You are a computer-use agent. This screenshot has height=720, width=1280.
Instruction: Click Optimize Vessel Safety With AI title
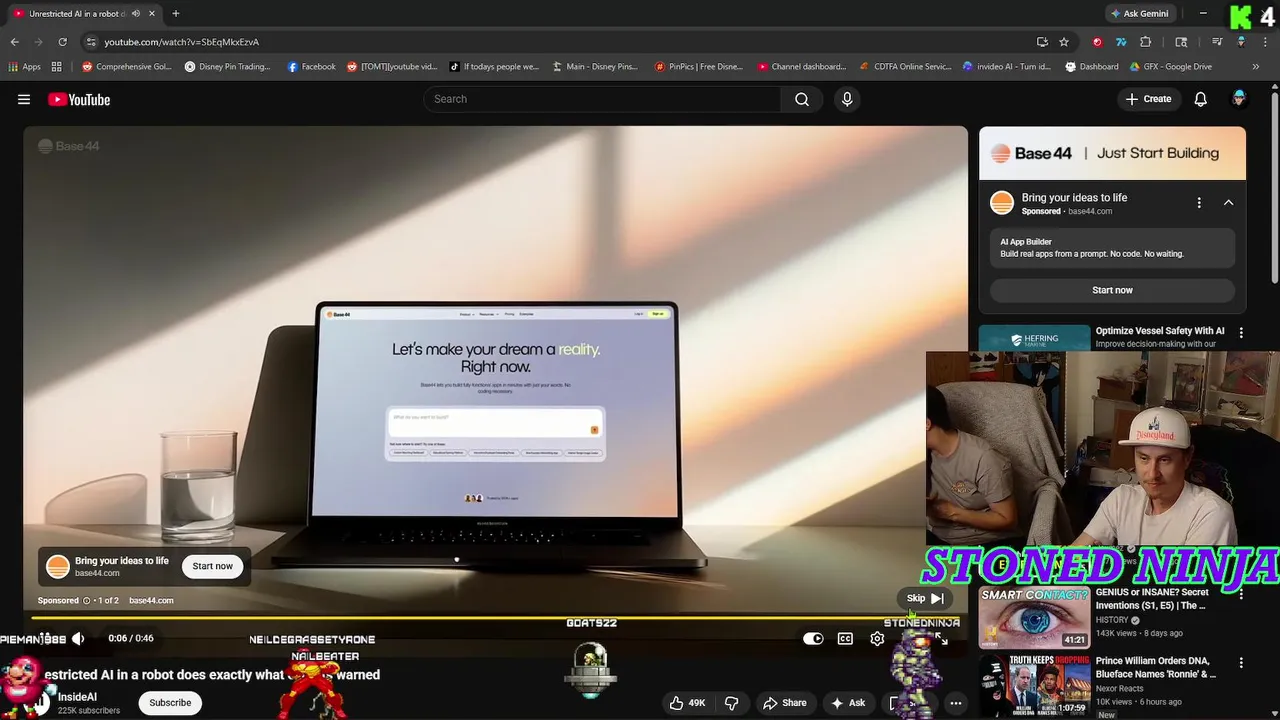(x=1159, y=331)
